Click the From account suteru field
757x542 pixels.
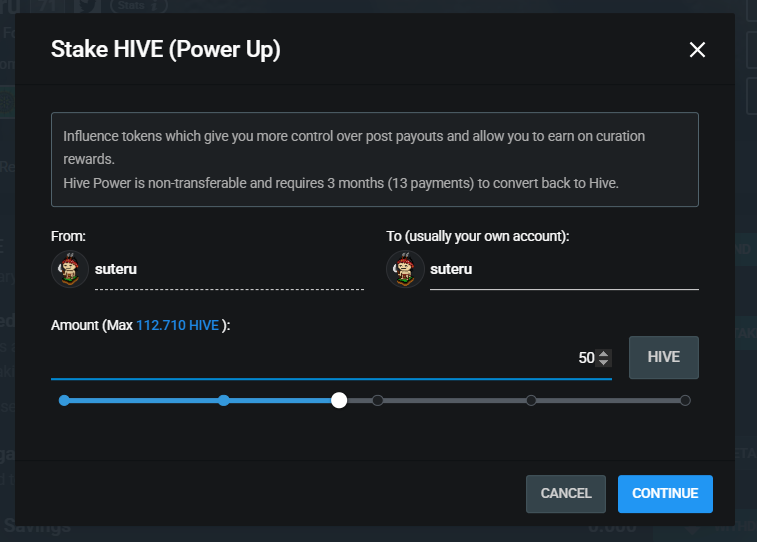(229, 269)
